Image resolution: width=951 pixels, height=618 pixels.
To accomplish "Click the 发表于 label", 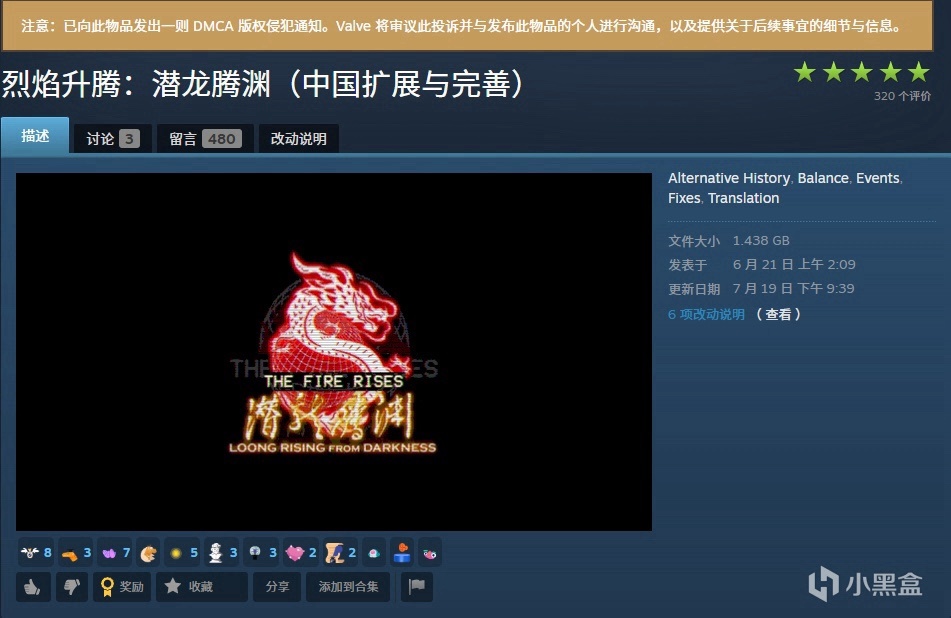I will coord(688,265).
